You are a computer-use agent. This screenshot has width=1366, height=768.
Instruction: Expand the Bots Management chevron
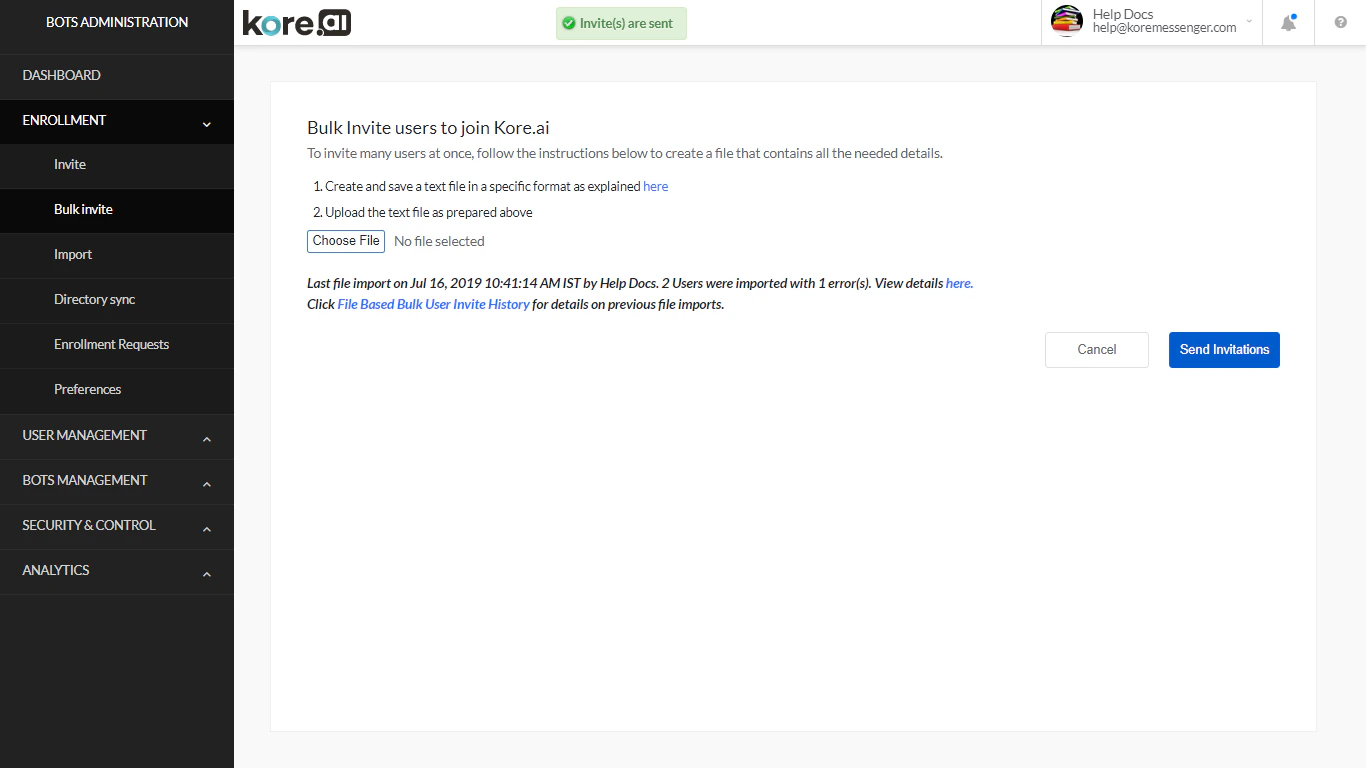point(207,484)
